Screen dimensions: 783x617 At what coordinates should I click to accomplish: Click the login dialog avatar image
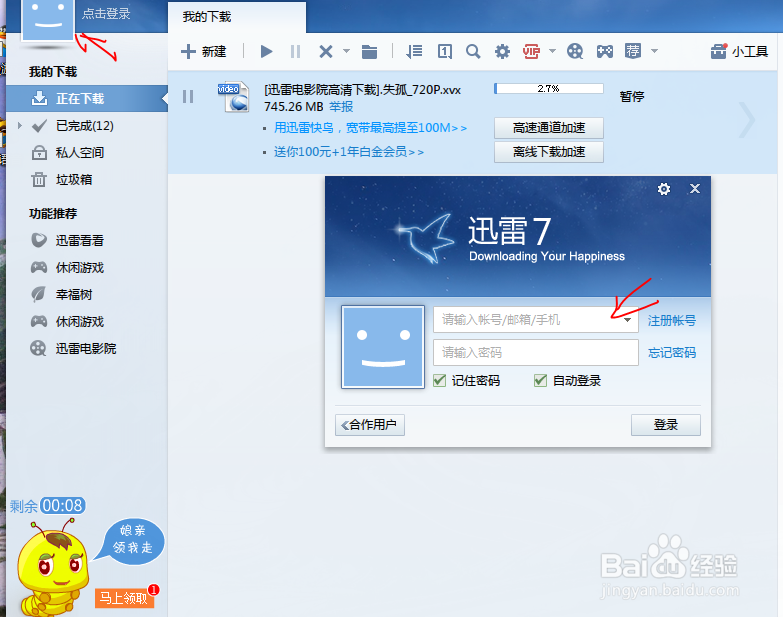pyautogui.click(x=383, y=347)
